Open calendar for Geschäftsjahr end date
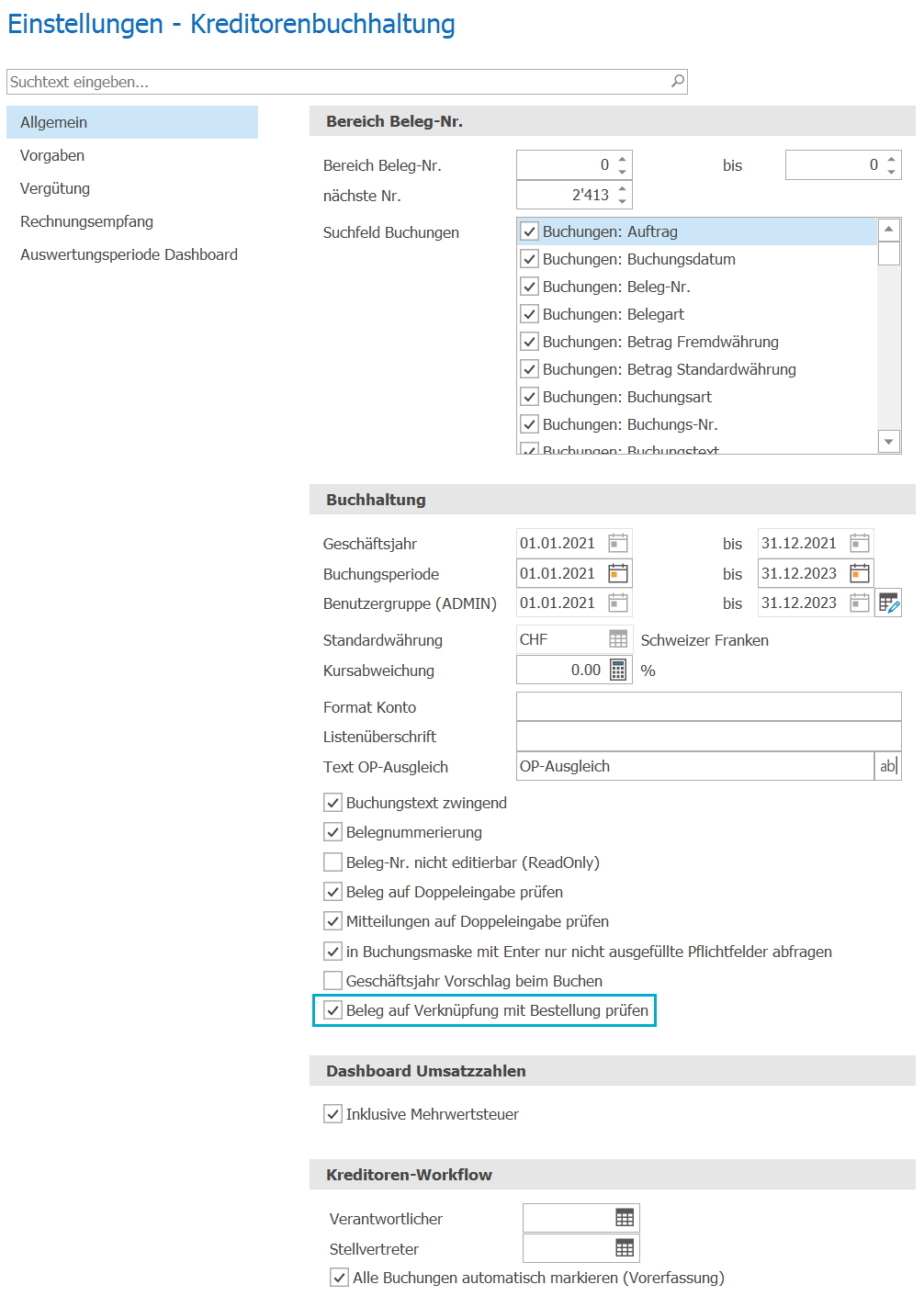The width and height of the screenshot is (924, 1296). [860, 543]
